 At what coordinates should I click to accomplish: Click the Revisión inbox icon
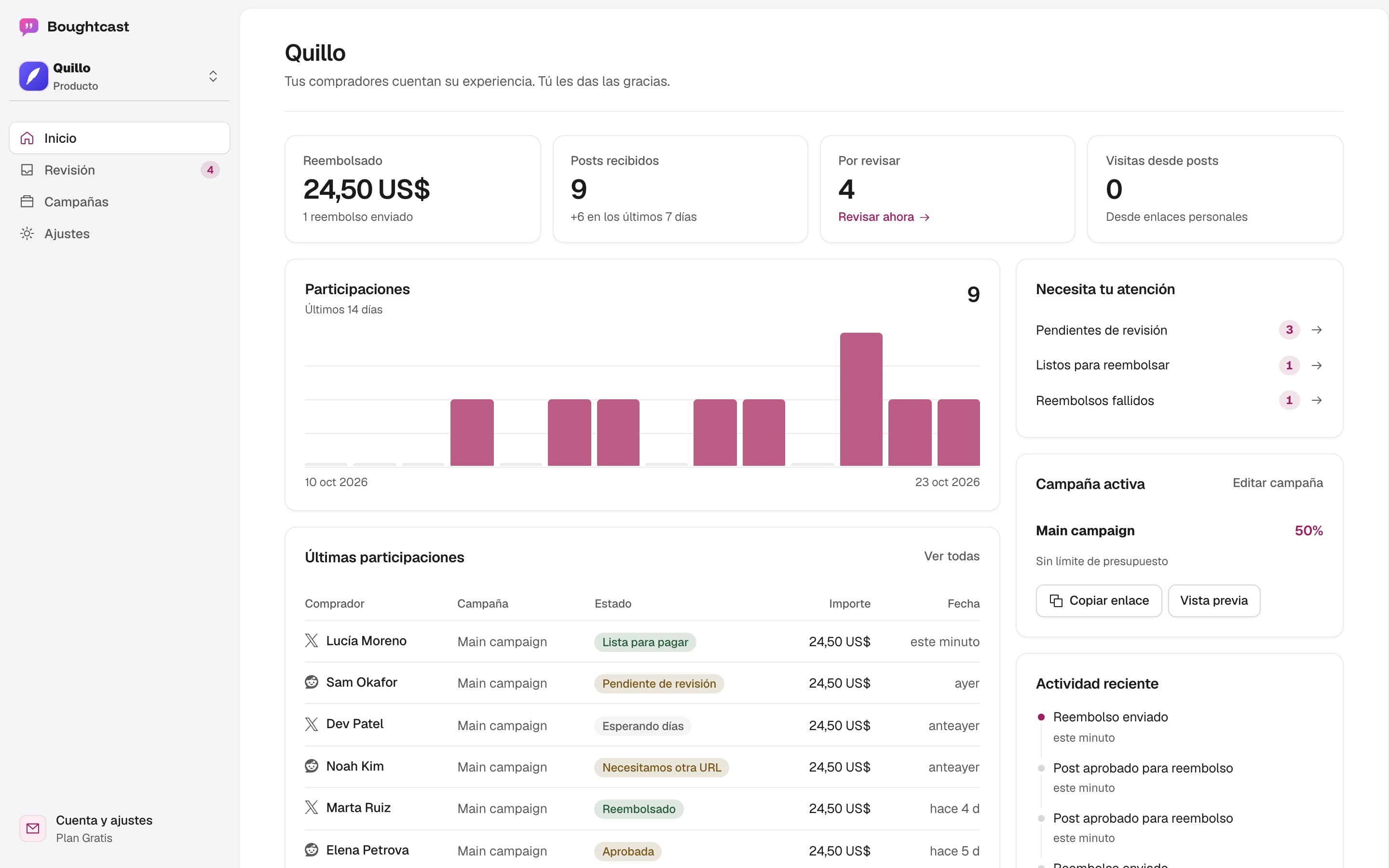click(x=27, y=170)
